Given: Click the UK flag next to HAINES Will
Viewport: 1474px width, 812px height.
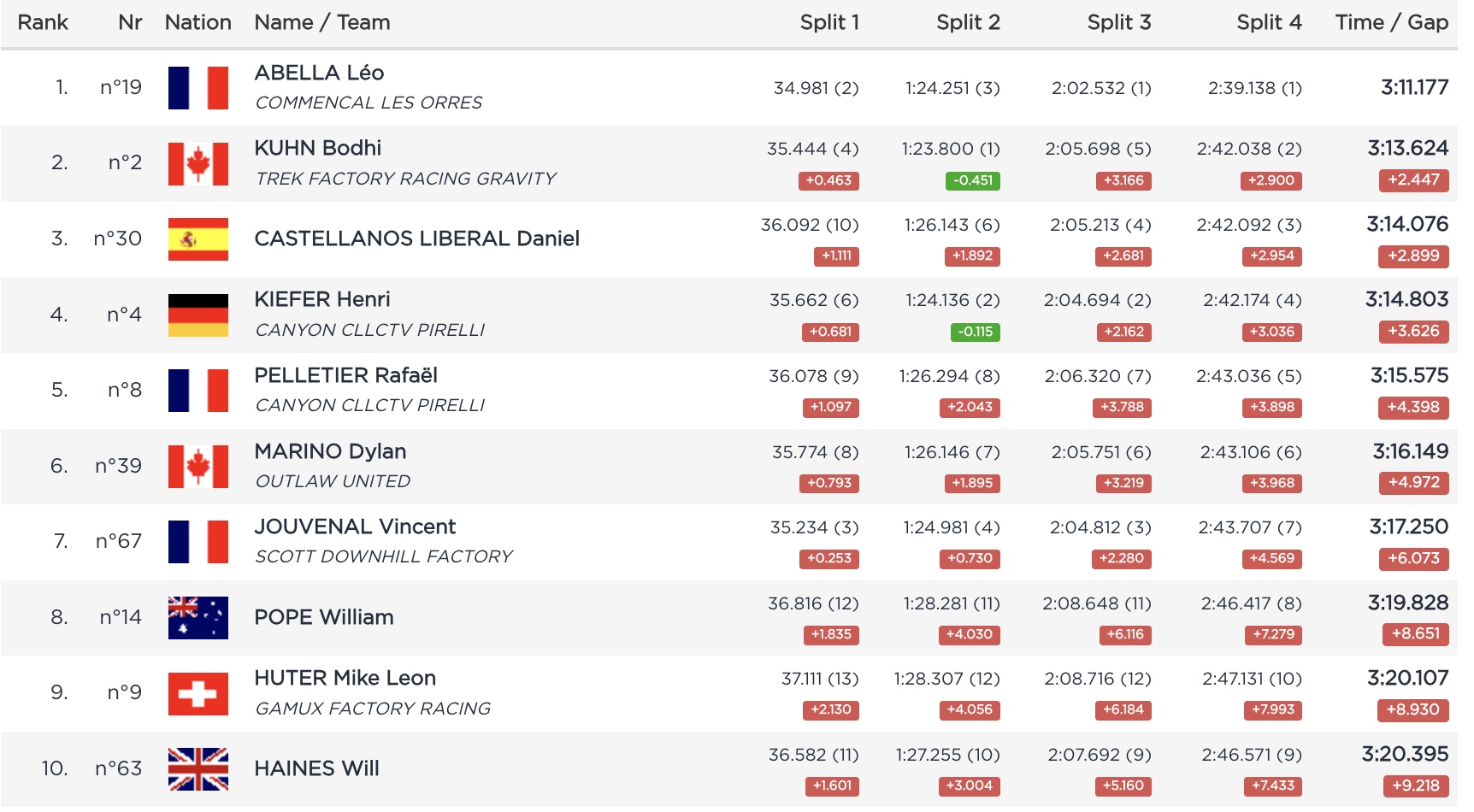Looking at the screenshot, I should 198,769.
